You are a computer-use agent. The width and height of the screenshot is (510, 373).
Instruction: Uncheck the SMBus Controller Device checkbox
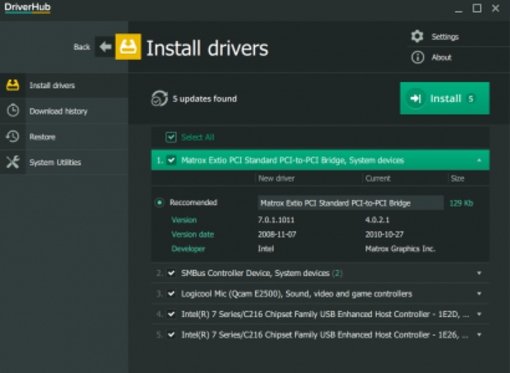[x=171, y=273]
